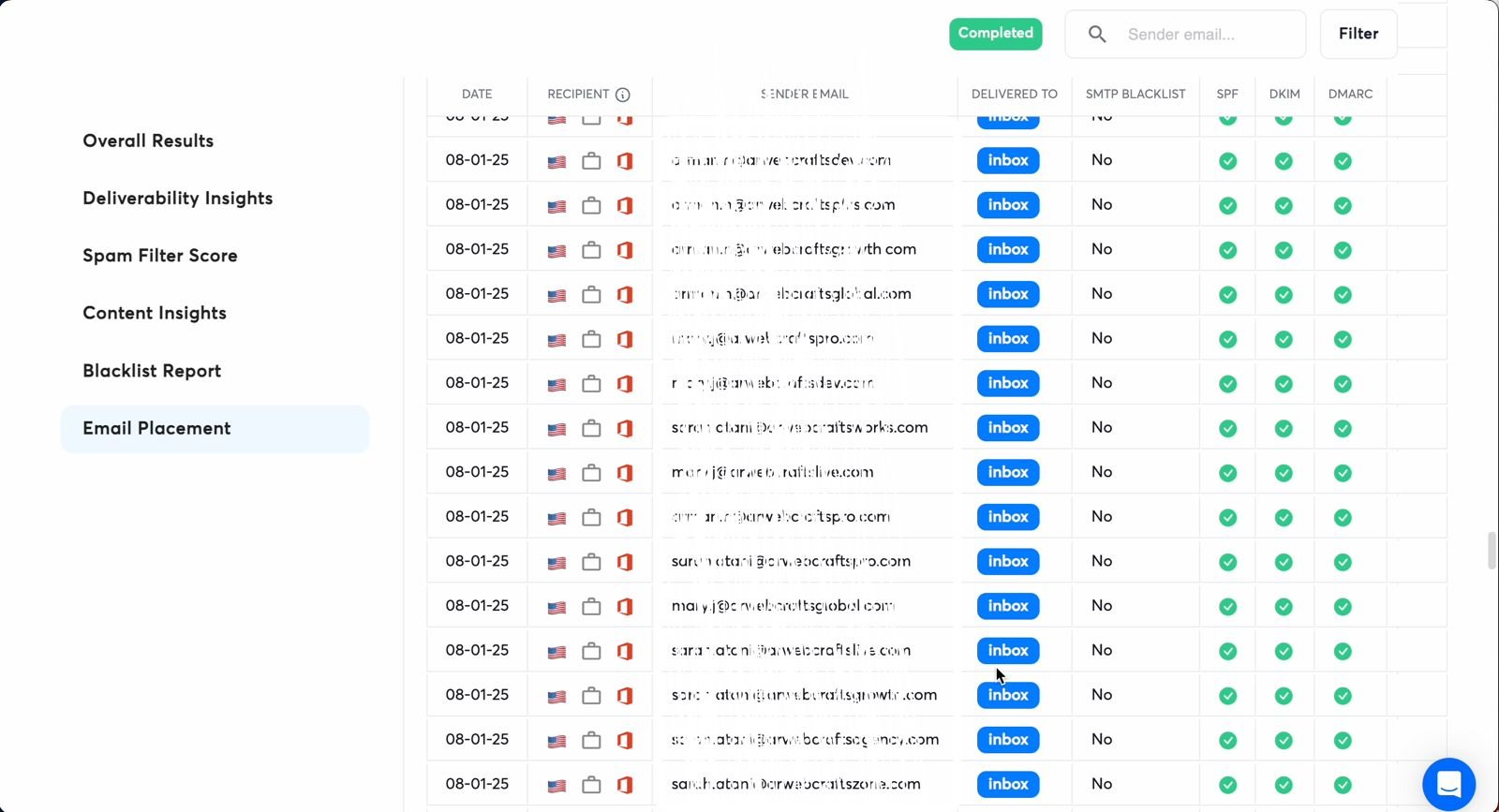Click DKIM checkmark in arwebcraftsplus.com row
This screenshot has width=1499, height=812.
coord(1284,205)
